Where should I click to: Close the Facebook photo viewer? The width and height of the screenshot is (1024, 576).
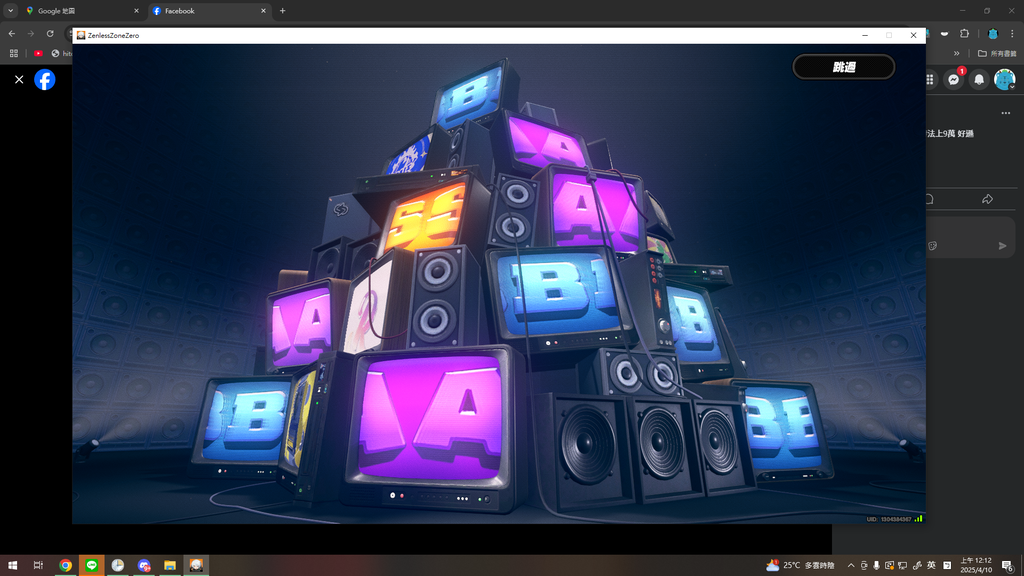19,80
